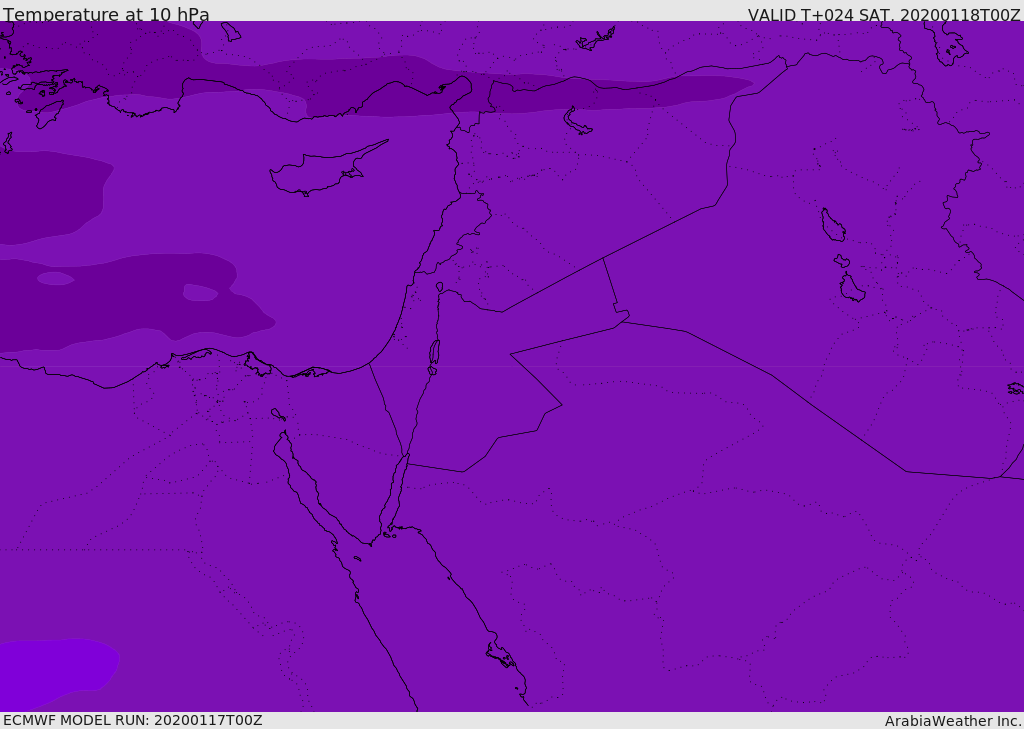Click the 'Temperature at 10 hPa' title
The height and width of the screenshot is (729, 1024).
106,15
